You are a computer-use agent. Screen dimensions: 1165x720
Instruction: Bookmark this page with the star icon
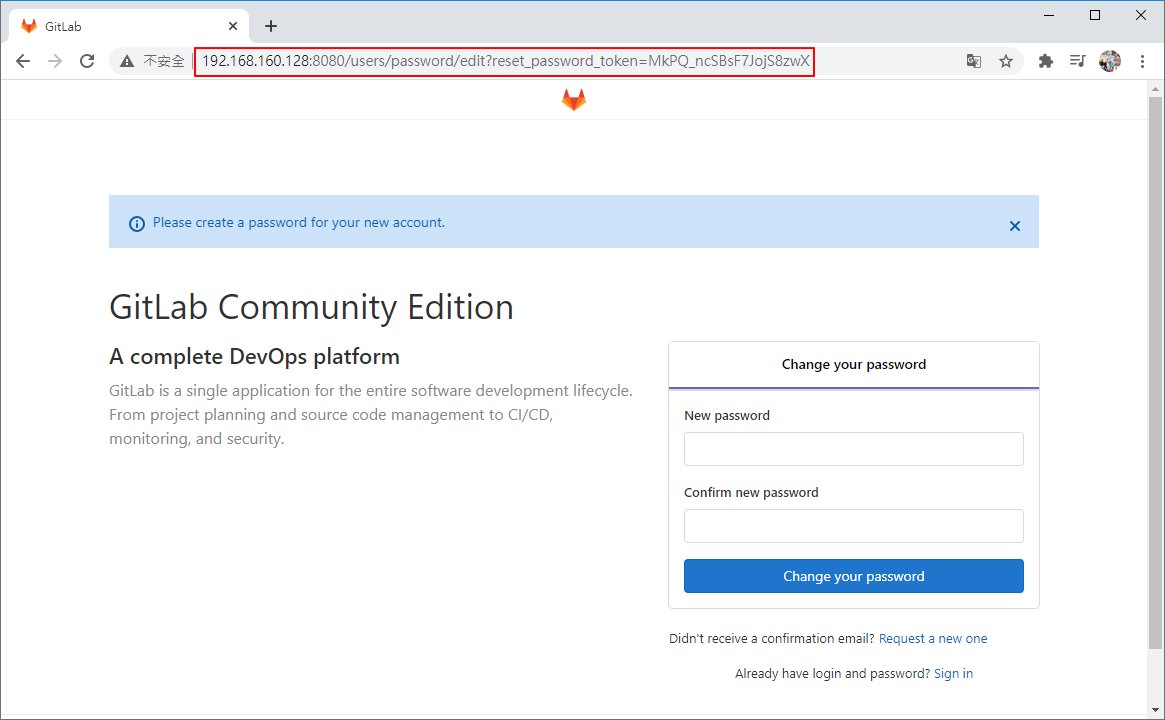[1006, 61]
